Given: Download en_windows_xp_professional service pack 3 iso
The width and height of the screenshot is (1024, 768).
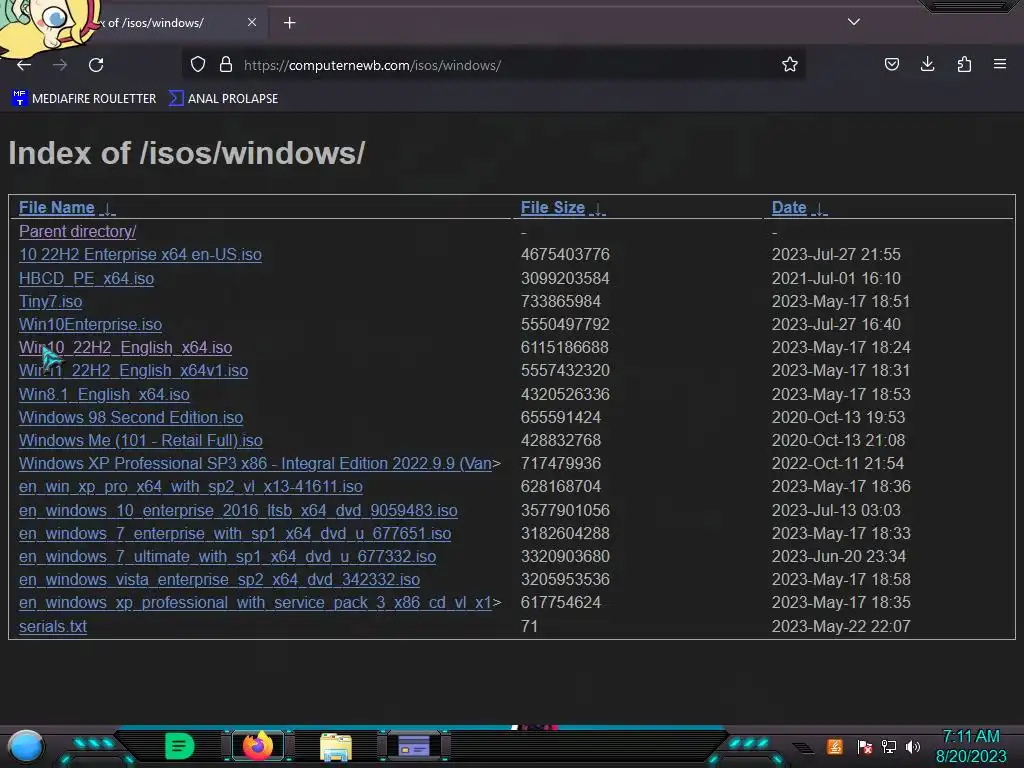Looking at the screenshot, I should [255, 602].
